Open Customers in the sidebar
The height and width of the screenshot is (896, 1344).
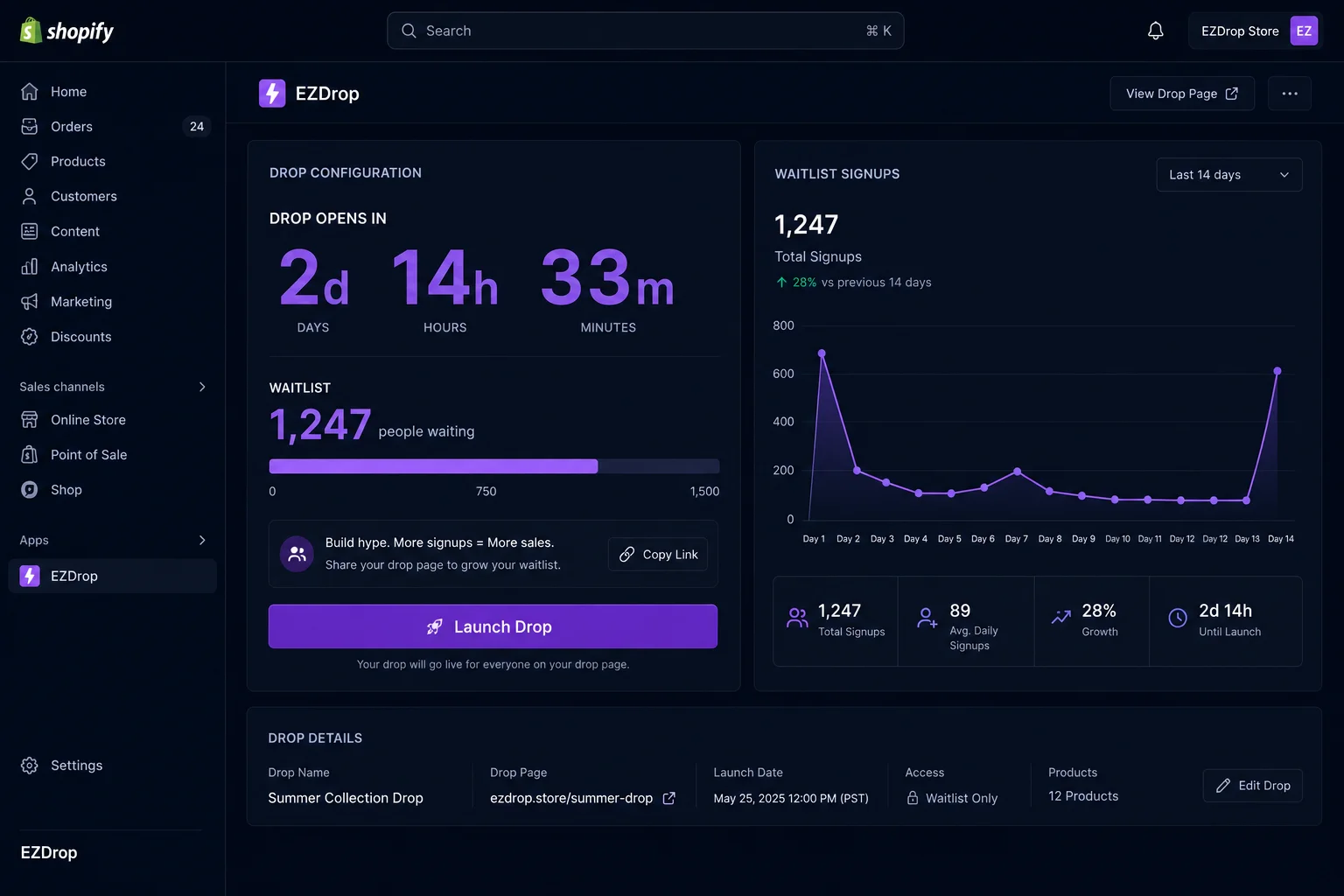(x=112, y=196)
